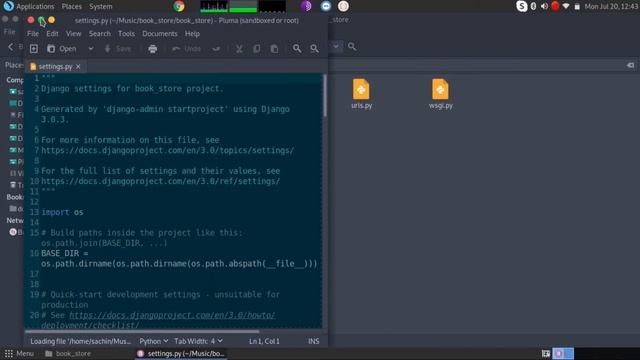Select the workspace switcher in bottom panel

click(x=563, y=353)
